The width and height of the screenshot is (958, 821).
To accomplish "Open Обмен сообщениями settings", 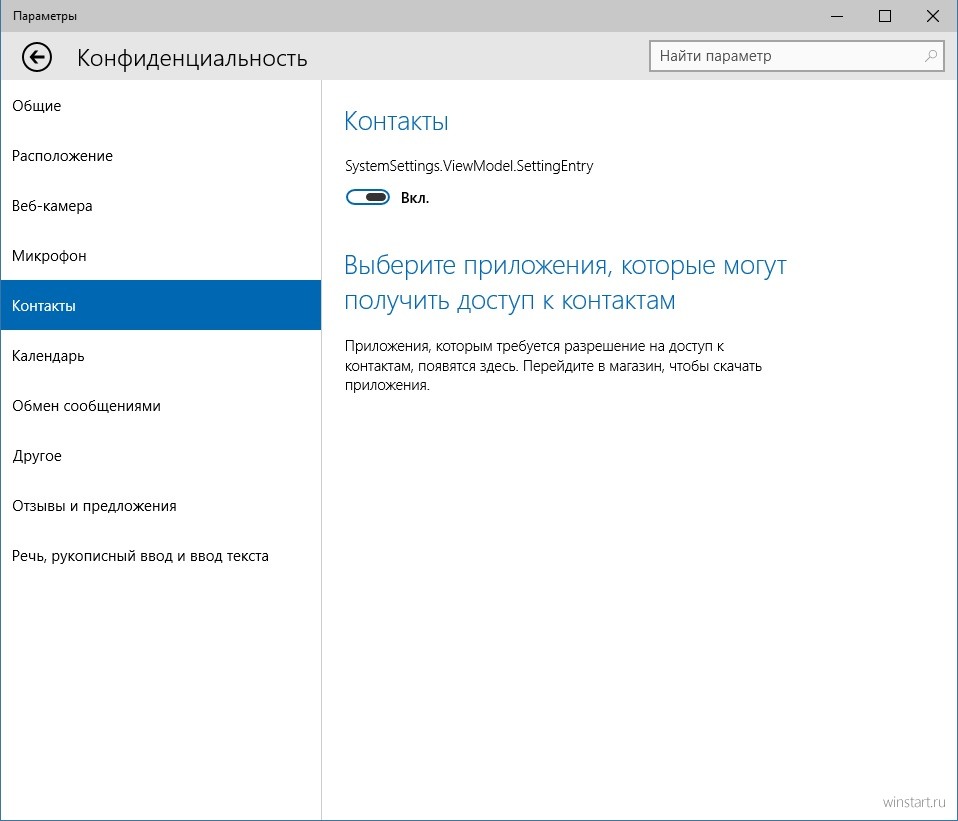I will pos(86,406).
